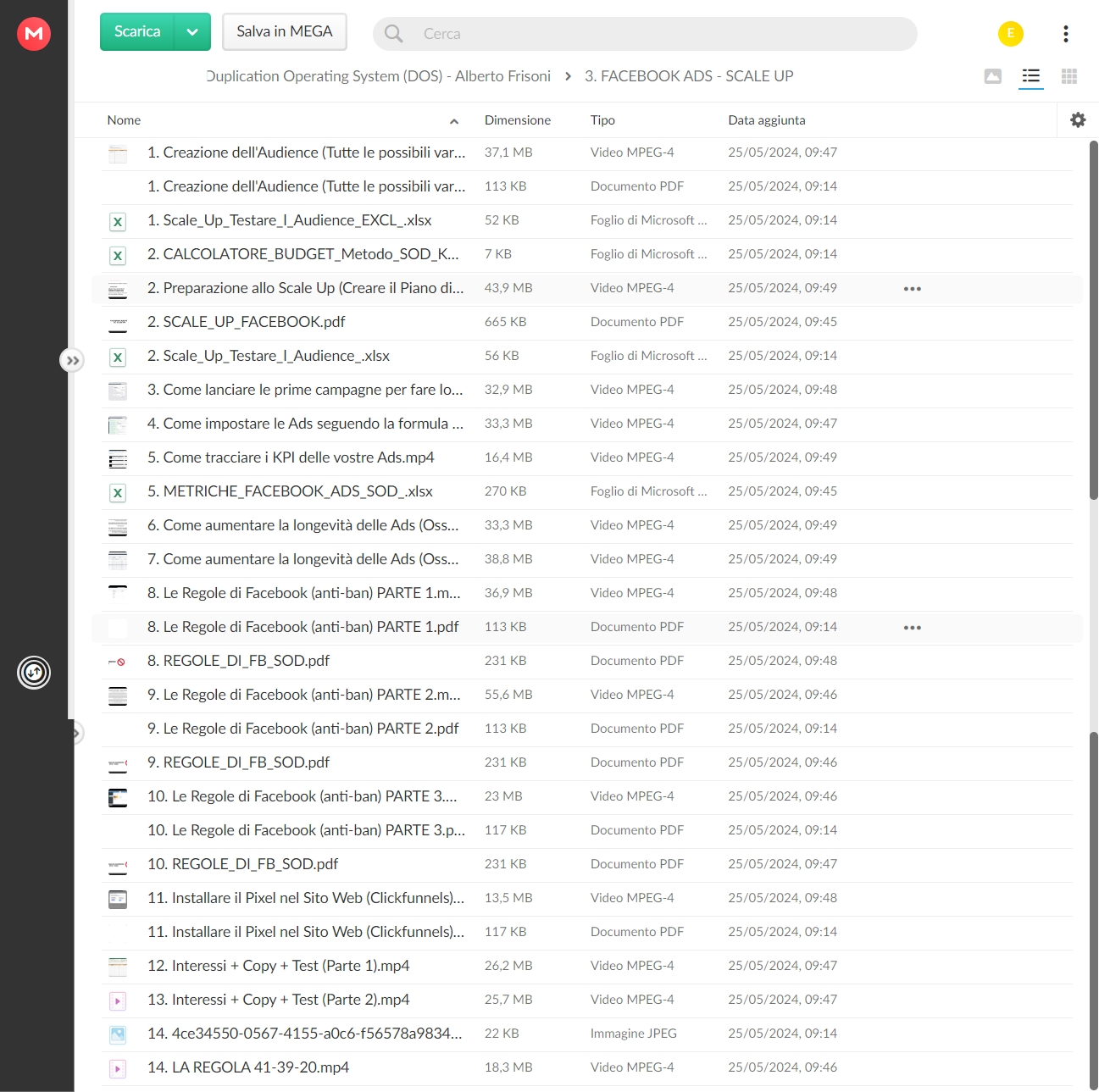Go to Duplication Operating System breadcrumb
This screenshot has width=1099, height=1092.
(x=378, y=76)
